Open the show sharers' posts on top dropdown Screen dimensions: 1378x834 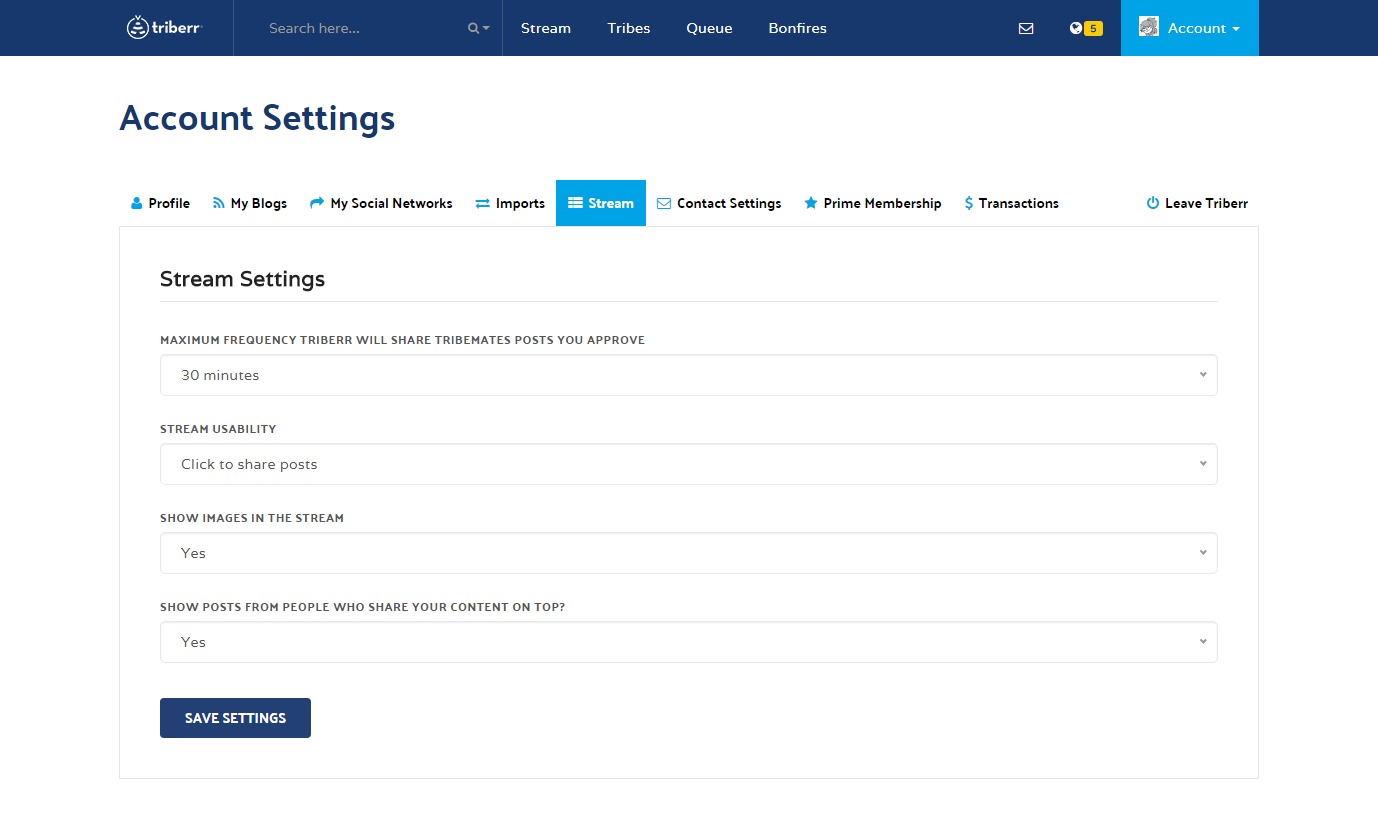click(688, 642)
